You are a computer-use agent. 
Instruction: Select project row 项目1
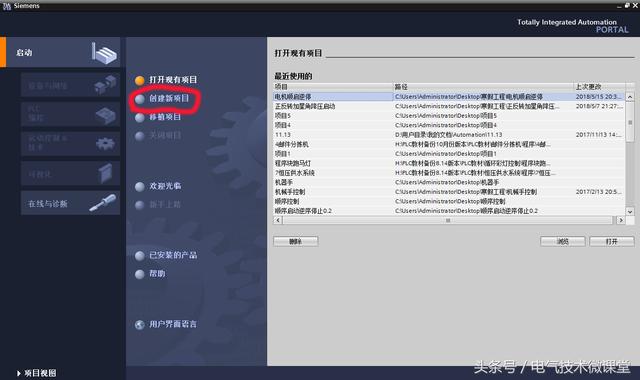point(449,154)
